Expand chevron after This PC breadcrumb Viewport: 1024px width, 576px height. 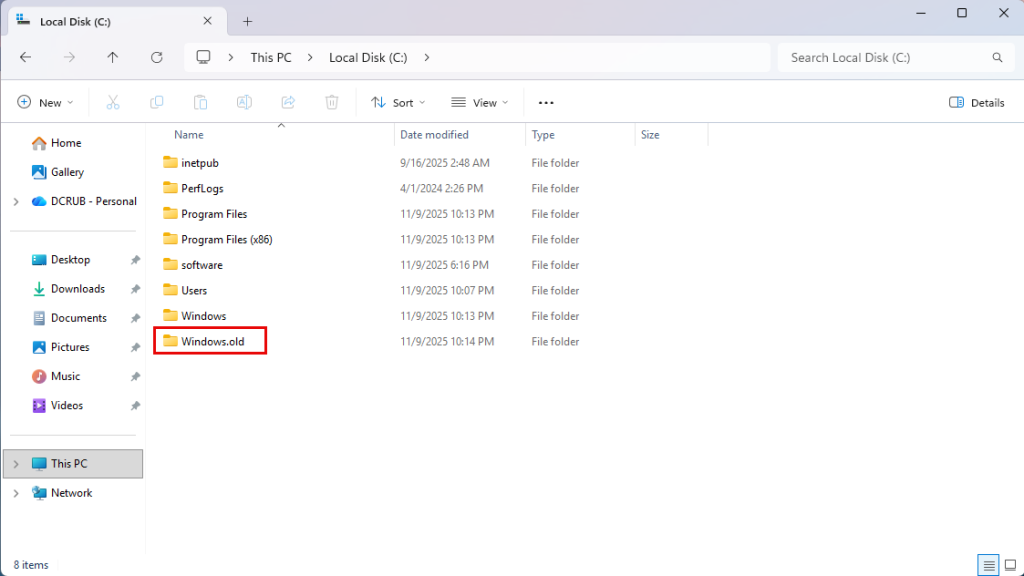[x=310, y=57]
